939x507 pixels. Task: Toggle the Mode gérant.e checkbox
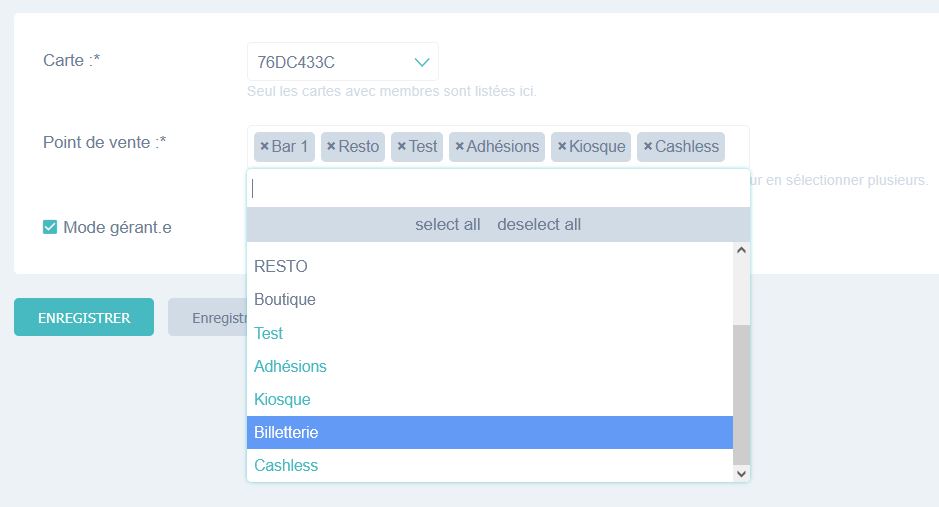coord(50,227)
